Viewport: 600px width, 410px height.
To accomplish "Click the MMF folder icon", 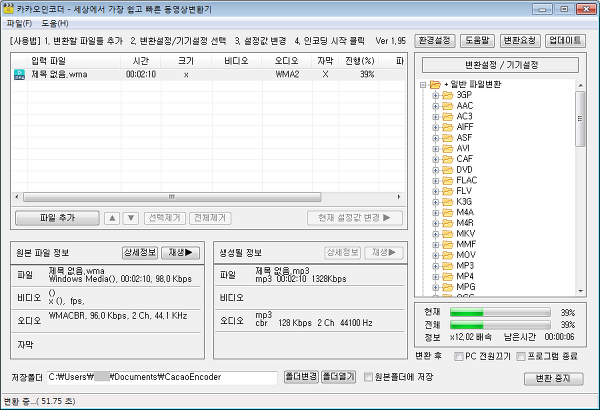I will (448, 244).
